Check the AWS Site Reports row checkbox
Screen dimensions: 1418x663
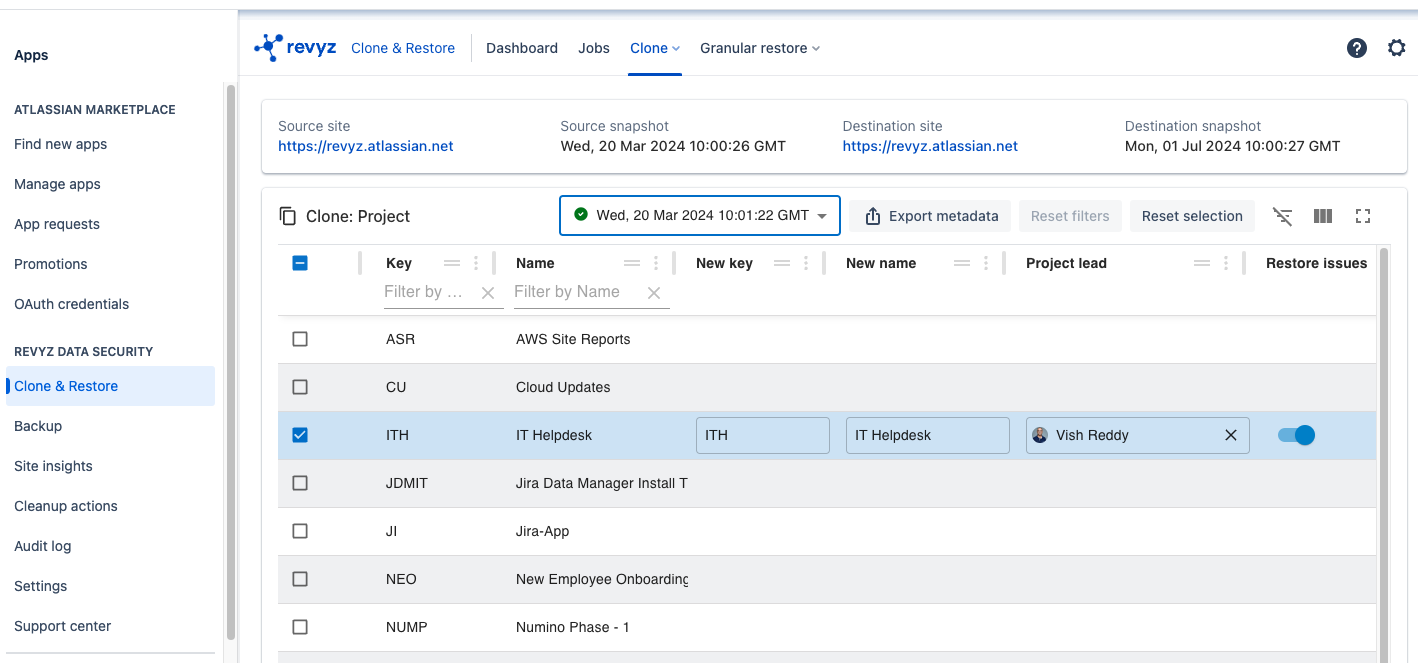click(x=300, y=339)
